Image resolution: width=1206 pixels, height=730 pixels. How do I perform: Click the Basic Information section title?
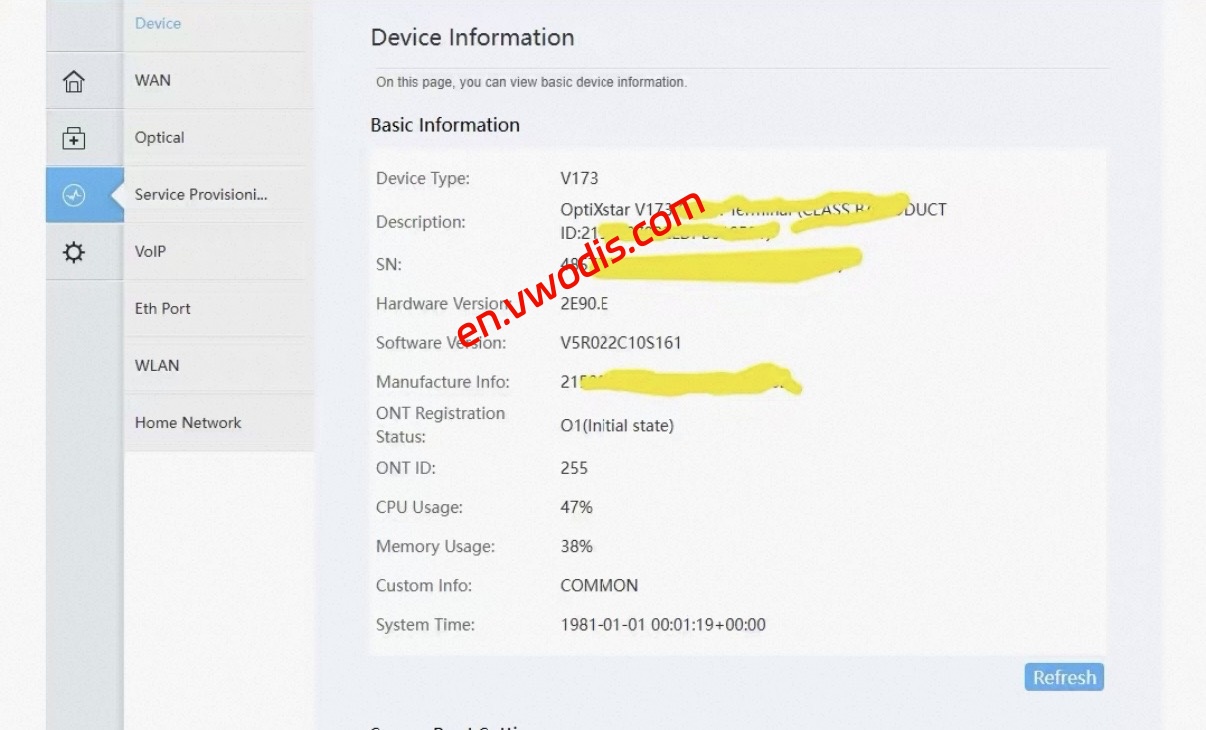tap(445, 125)
